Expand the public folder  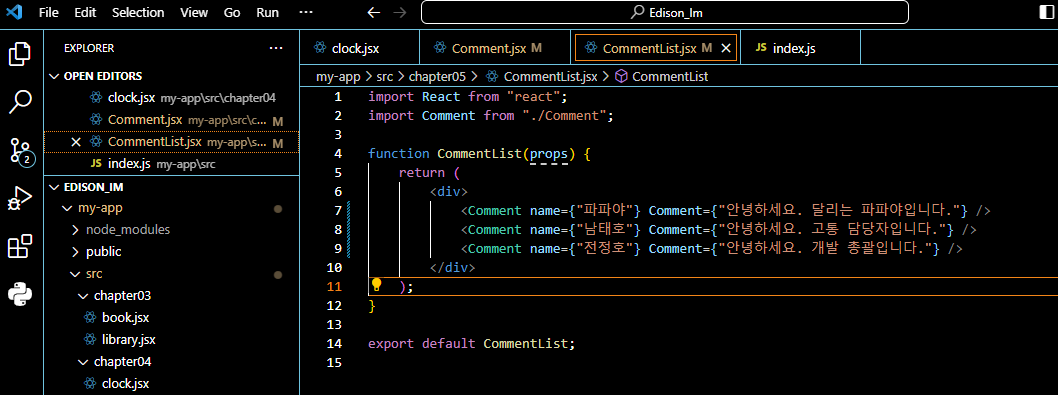point(171,252)
